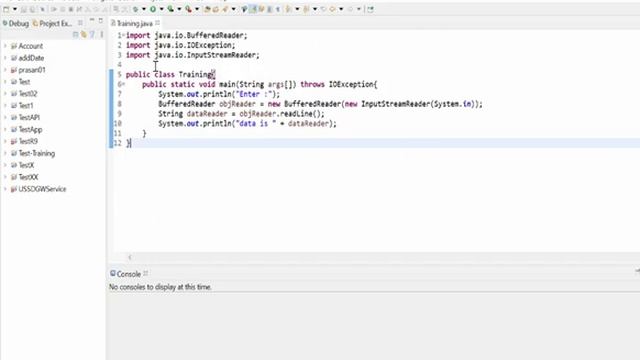This screenshot has width=640, height=360.
Task: Click the Next Annotation arrow icon
Action: pos(288,9)
